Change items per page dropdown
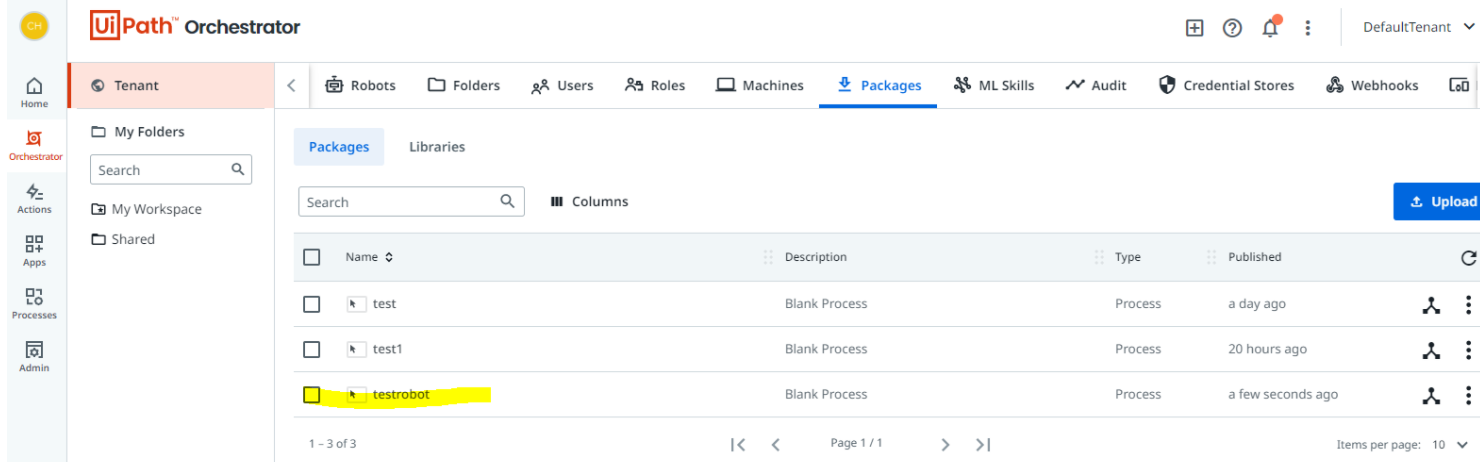Screen dimensions: 1480x462 [1450, 444]
